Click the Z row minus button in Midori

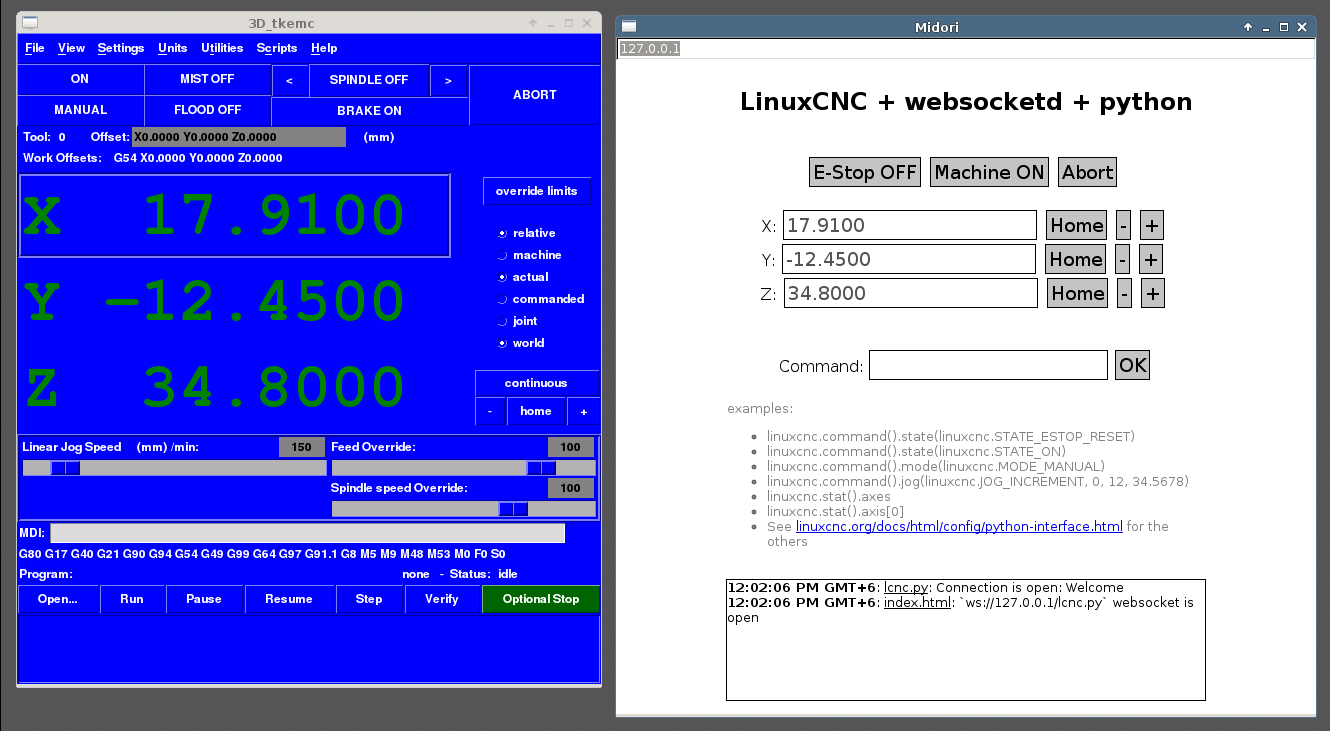click(1125, 293)
